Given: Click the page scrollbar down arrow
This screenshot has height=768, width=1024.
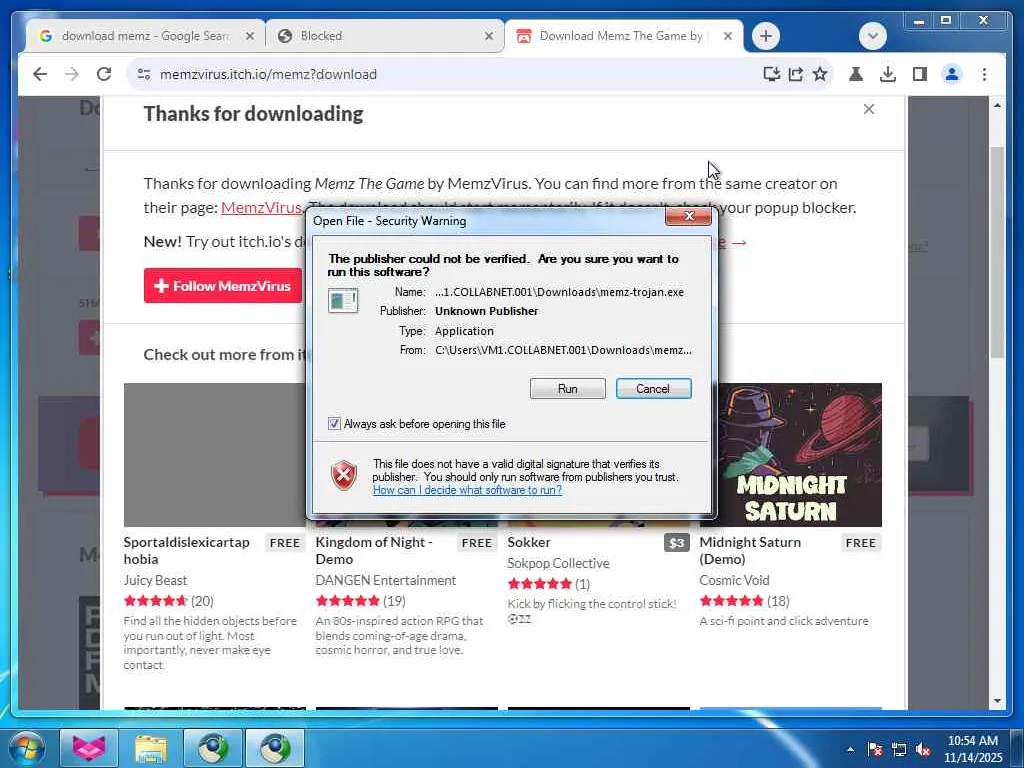Looking at the screenshot, I should tap(997, 701).
